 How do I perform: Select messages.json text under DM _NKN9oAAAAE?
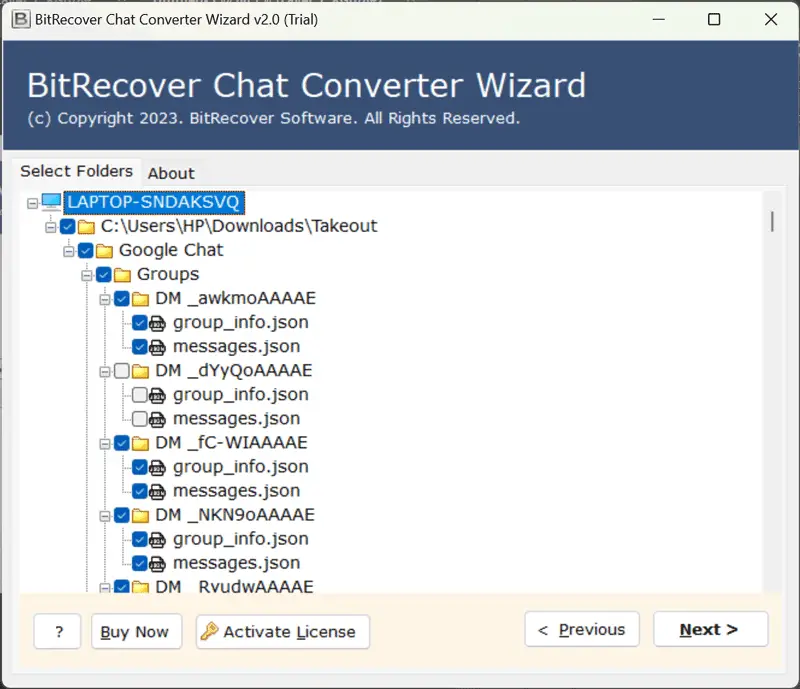[x=236, y=563]
